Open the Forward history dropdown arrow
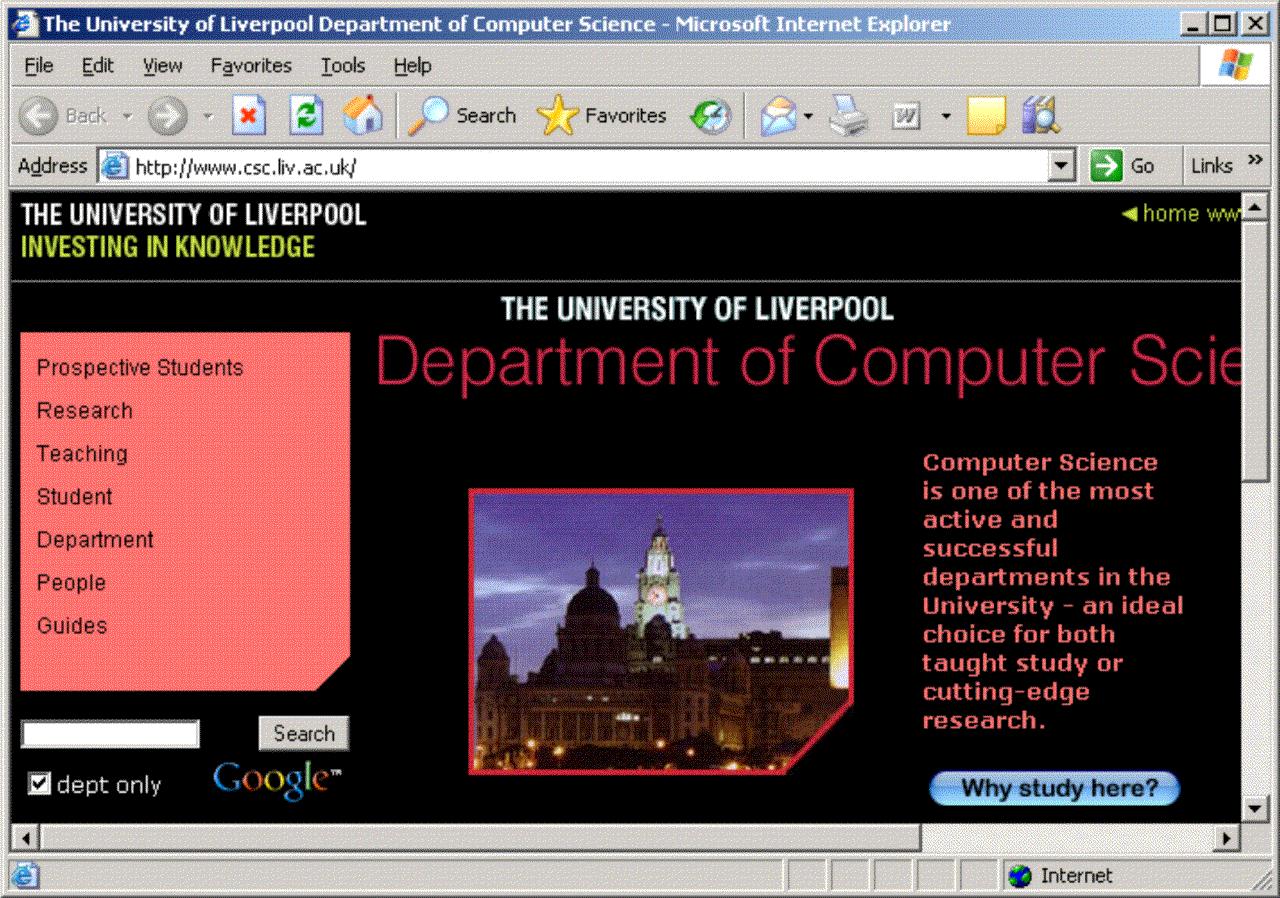 pyautogui.click(x=209, y=116)
